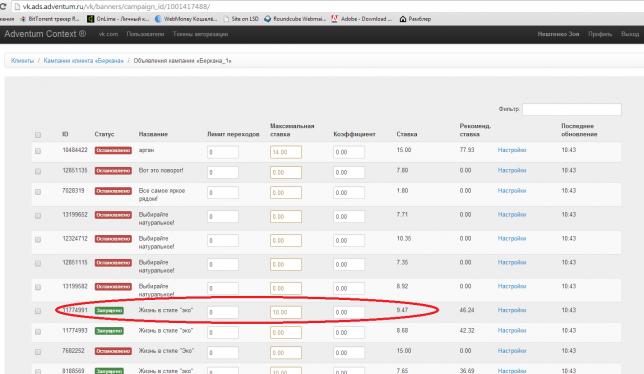This screenshot has height=374, width=644.
Task: Open Настройки for ad 11774993
Action: point(512,330)
